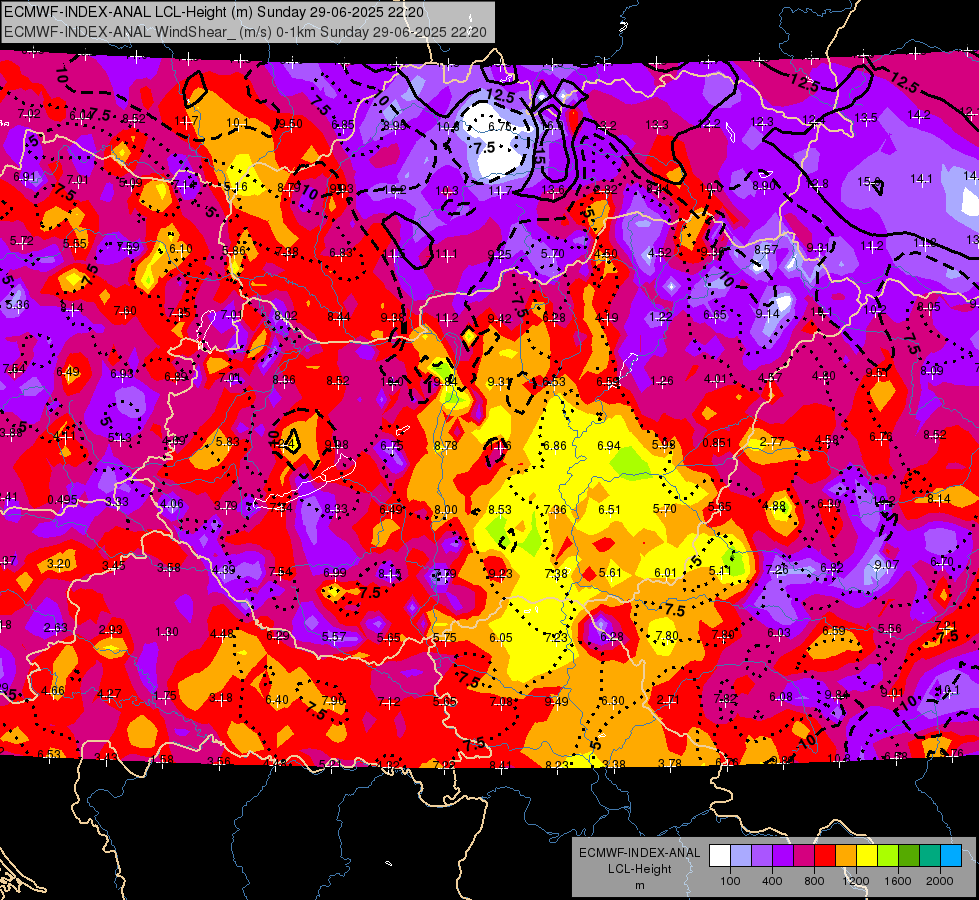Click the yellow legend swatch
This screenshot has height=900, width=979.
pyautogui.click(x=867, y=856)
